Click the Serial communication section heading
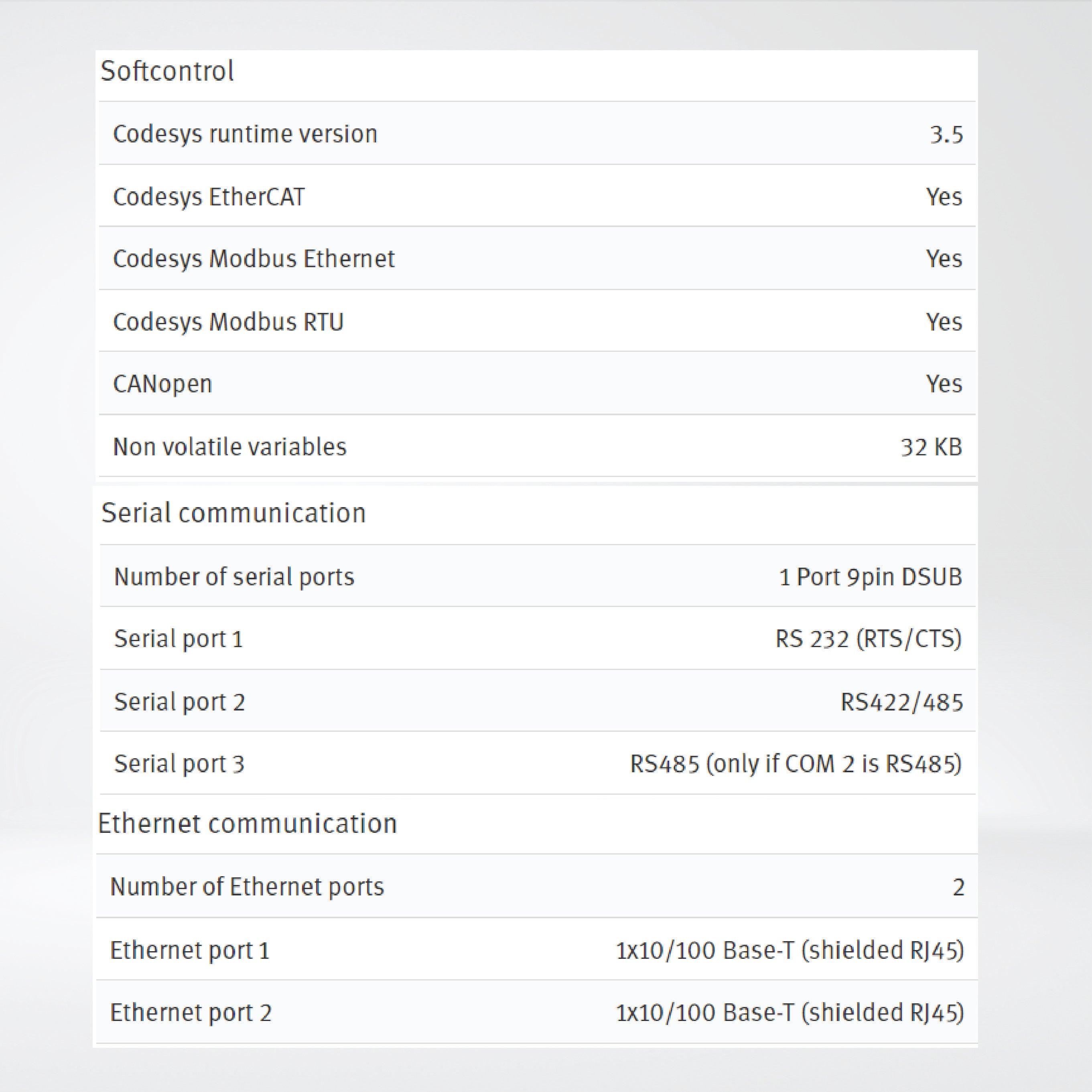Screen dimensions: 1092x1092 click(x=233, y=513)
